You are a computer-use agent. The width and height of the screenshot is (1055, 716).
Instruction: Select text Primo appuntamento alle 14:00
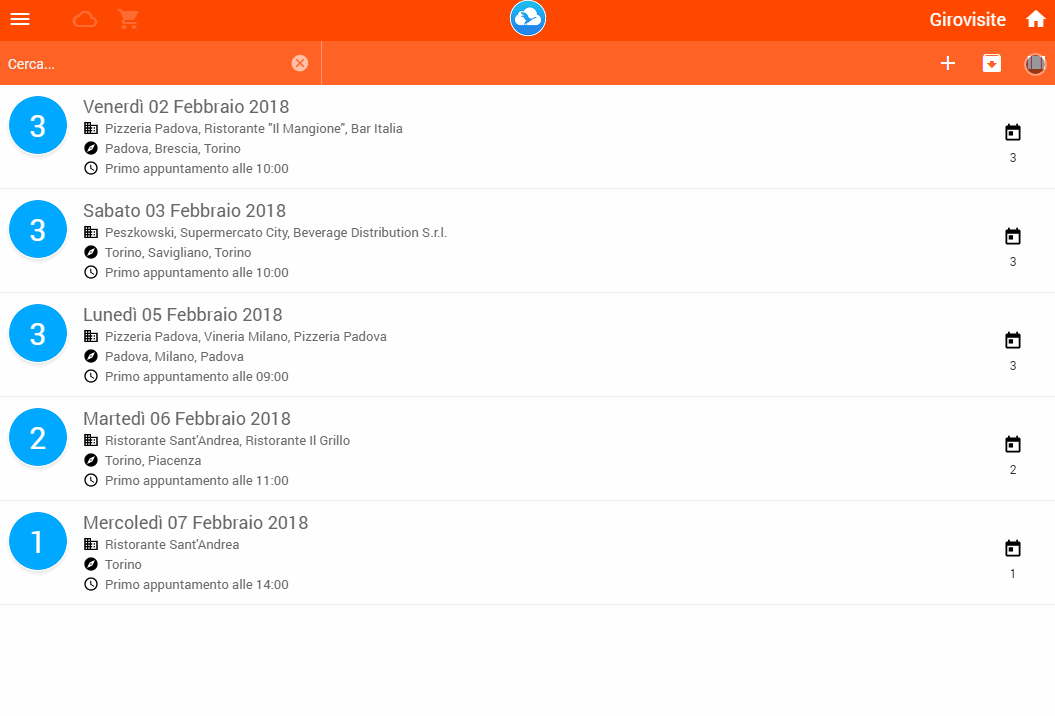(x=196, y=585)
